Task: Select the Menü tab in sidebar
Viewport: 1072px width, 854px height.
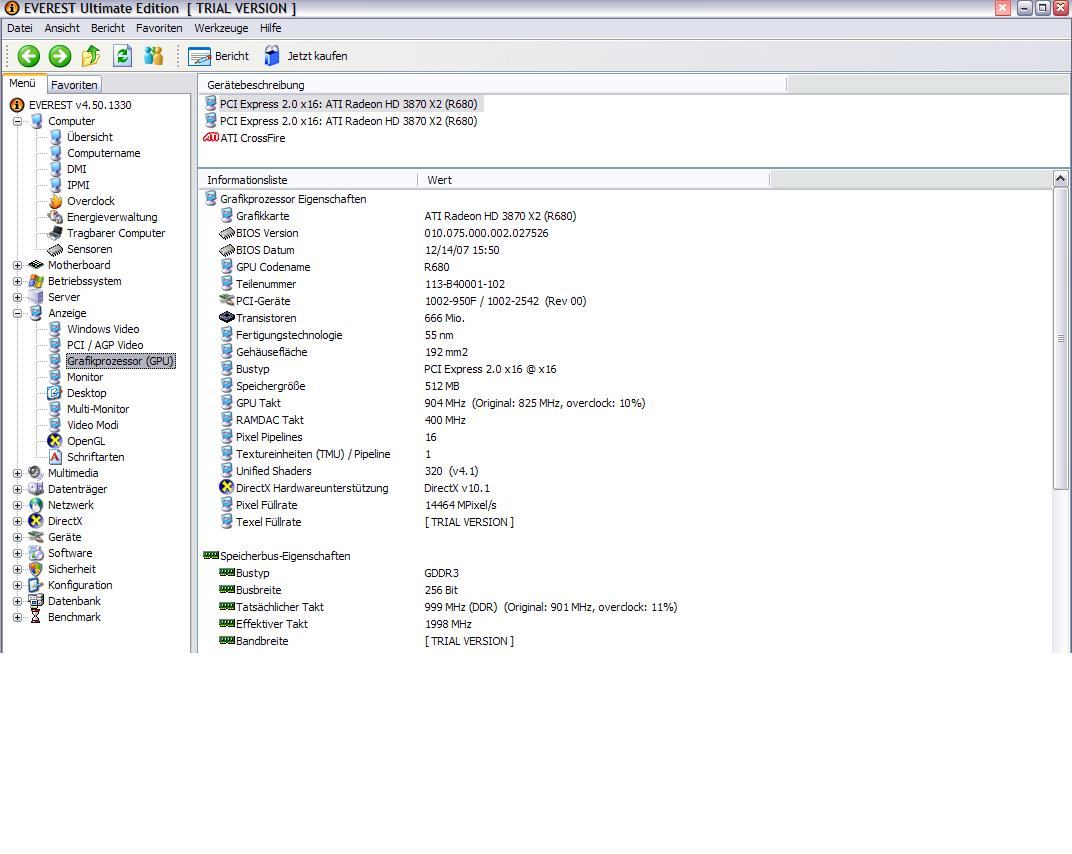Action: pyautogui.click(x=23, y=83)
